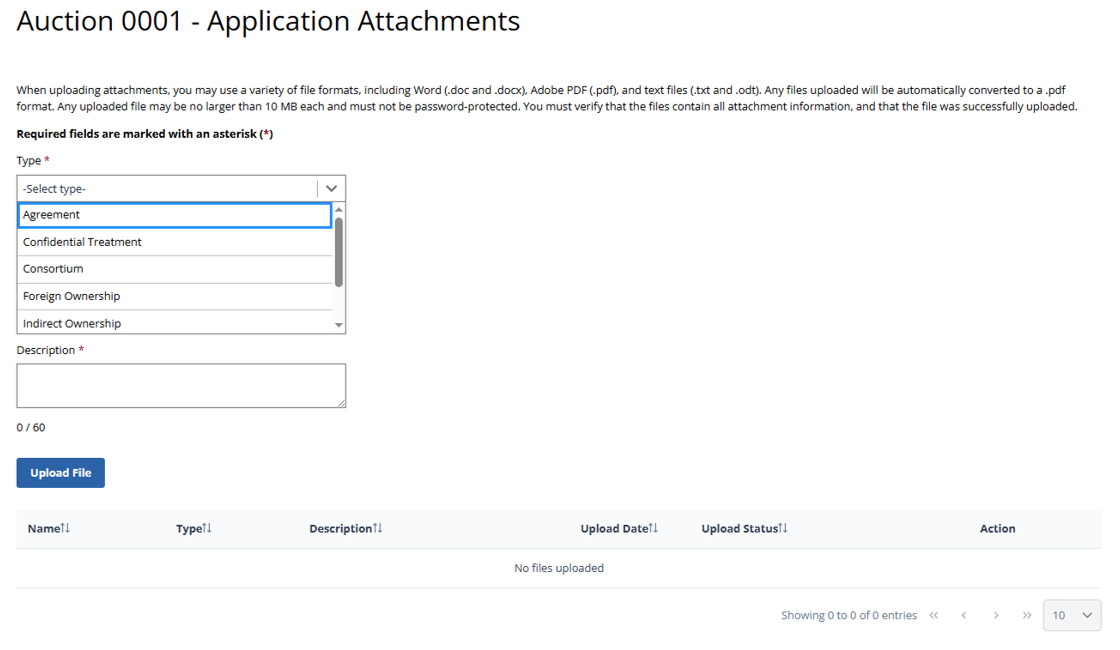Click the Description text area
The height and width of the screenshot is (650, 1120).
[181, 385]
